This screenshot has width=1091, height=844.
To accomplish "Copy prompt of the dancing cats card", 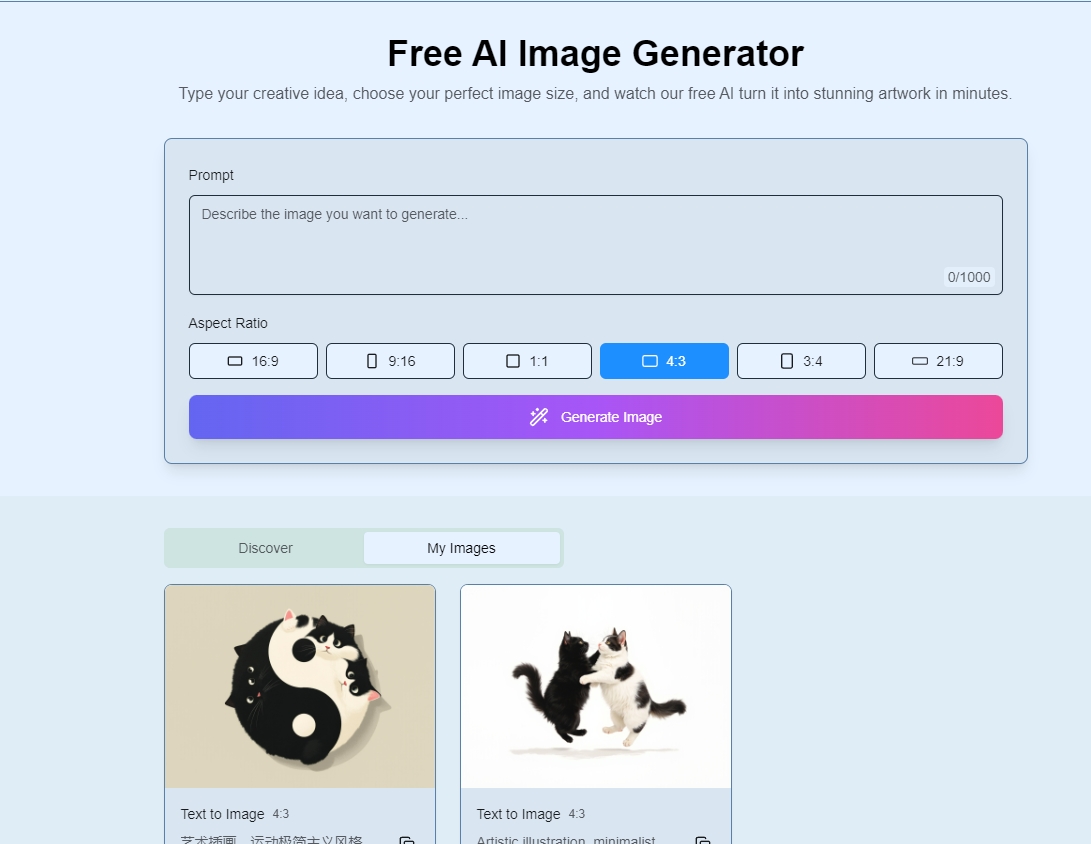I will pos(703,841).
